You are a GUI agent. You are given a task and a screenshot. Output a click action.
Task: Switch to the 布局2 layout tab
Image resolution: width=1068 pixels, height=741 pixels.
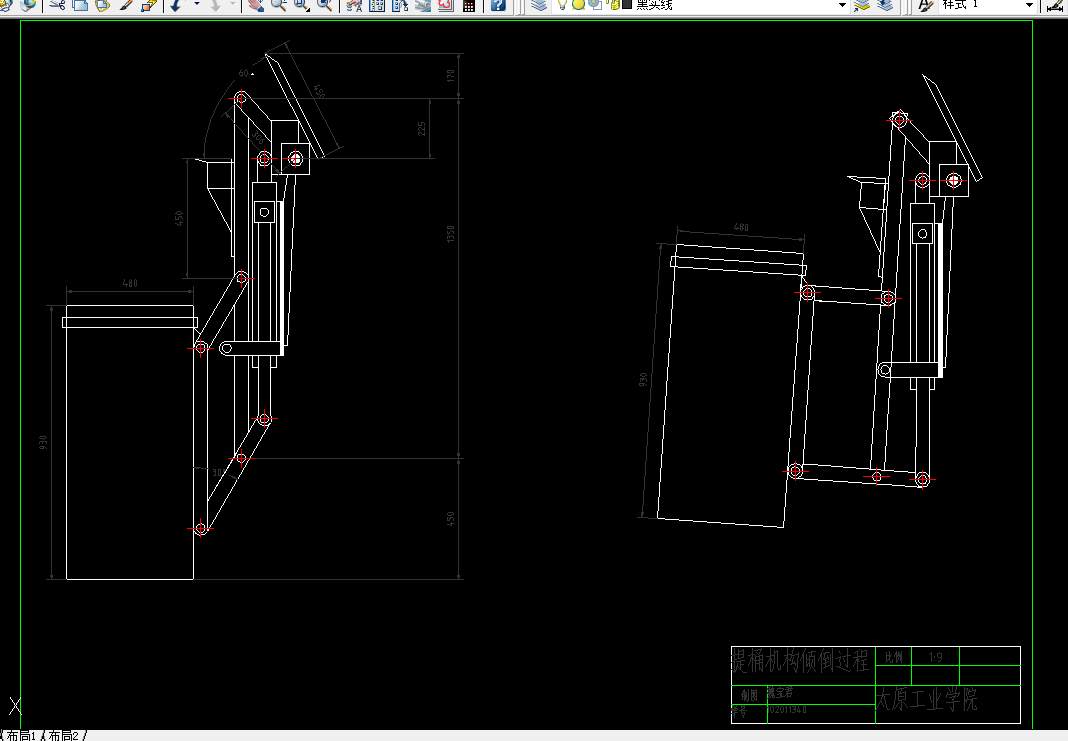pos(63,736)
